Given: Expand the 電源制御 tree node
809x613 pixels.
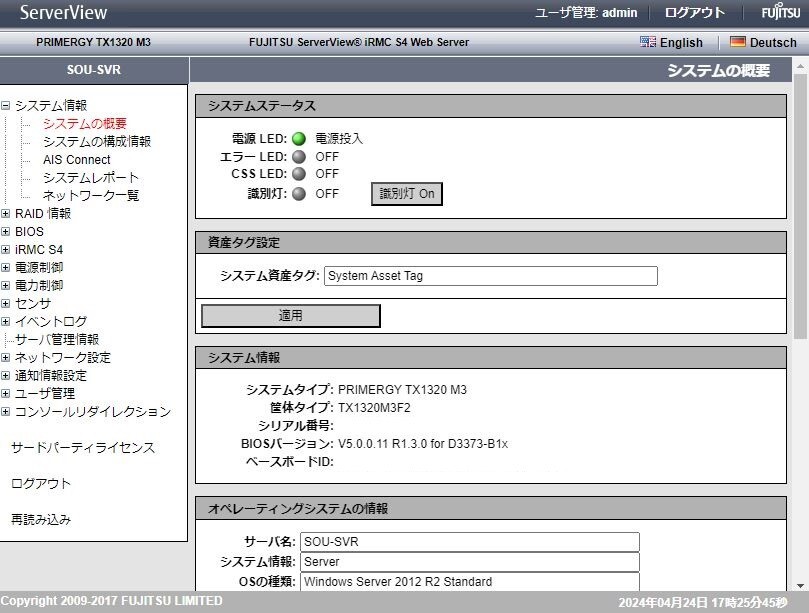Looking at the screenshot, I should [x=5, y=267].
